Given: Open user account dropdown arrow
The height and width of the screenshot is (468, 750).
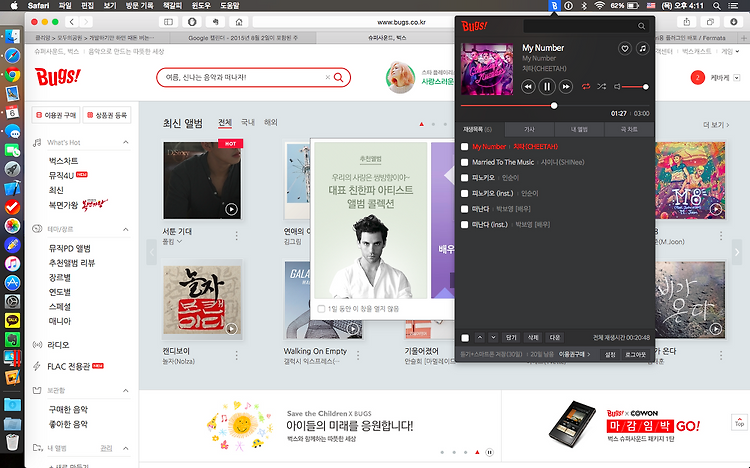Looking at the screenshot, I should click(x=737, y=78).
